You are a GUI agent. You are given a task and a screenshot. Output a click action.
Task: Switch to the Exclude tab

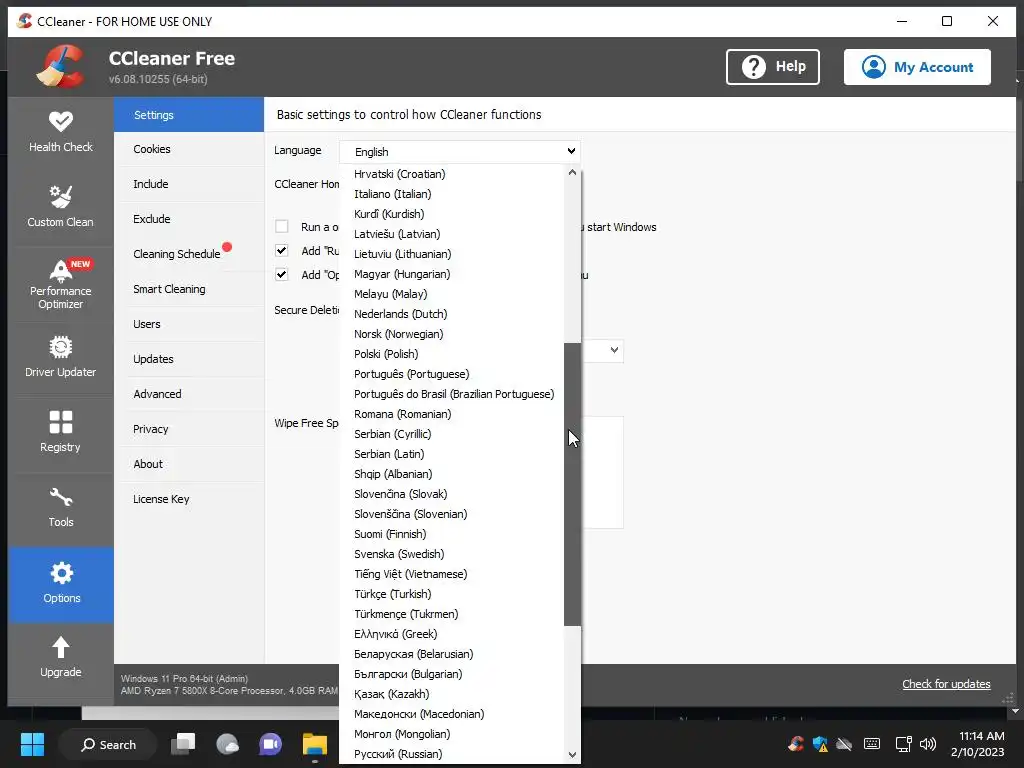189,219
